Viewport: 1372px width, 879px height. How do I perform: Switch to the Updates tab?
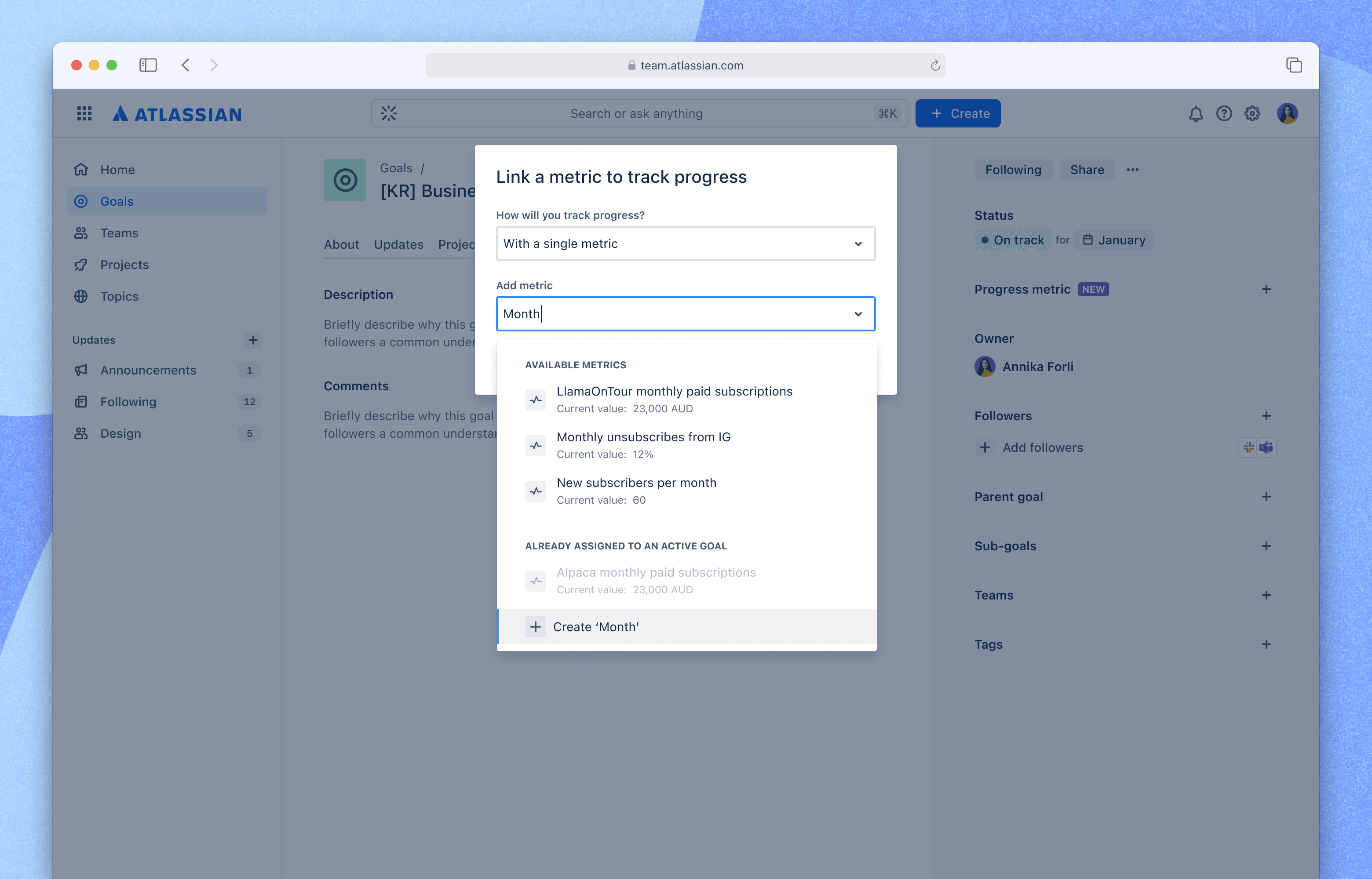[x=398, y=244]
